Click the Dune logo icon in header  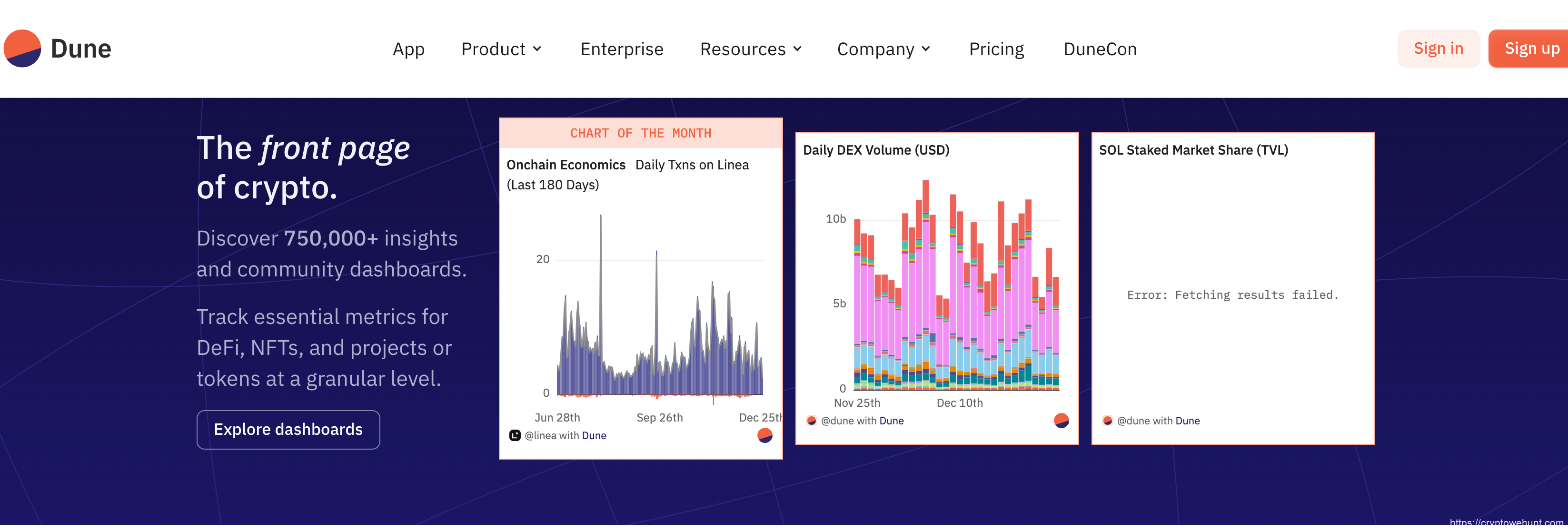22,49
